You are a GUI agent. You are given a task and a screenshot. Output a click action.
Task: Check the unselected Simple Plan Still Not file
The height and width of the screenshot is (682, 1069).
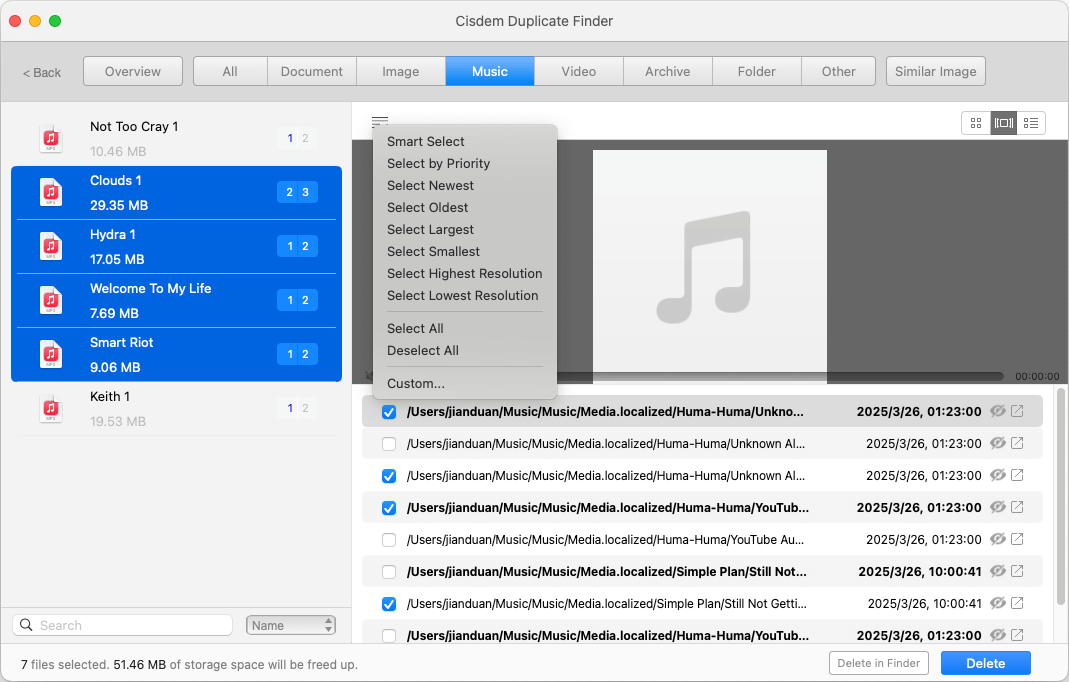click(x=389, y=571)
